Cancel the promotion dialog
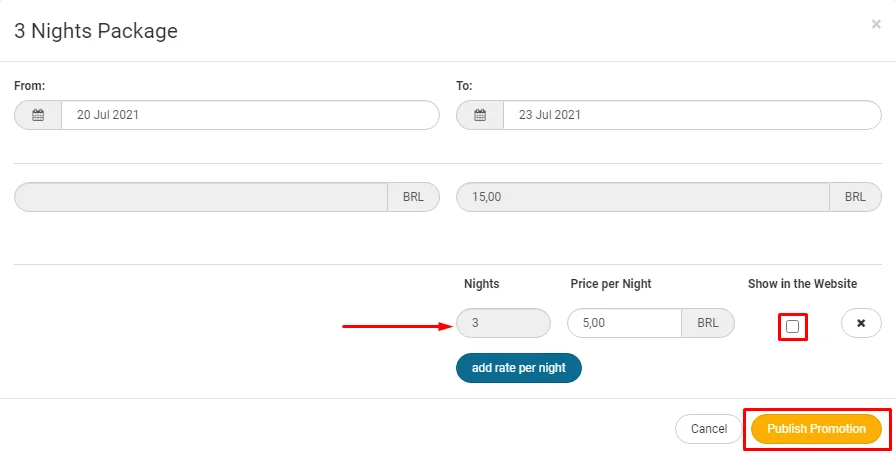 (x=709, y=429)
